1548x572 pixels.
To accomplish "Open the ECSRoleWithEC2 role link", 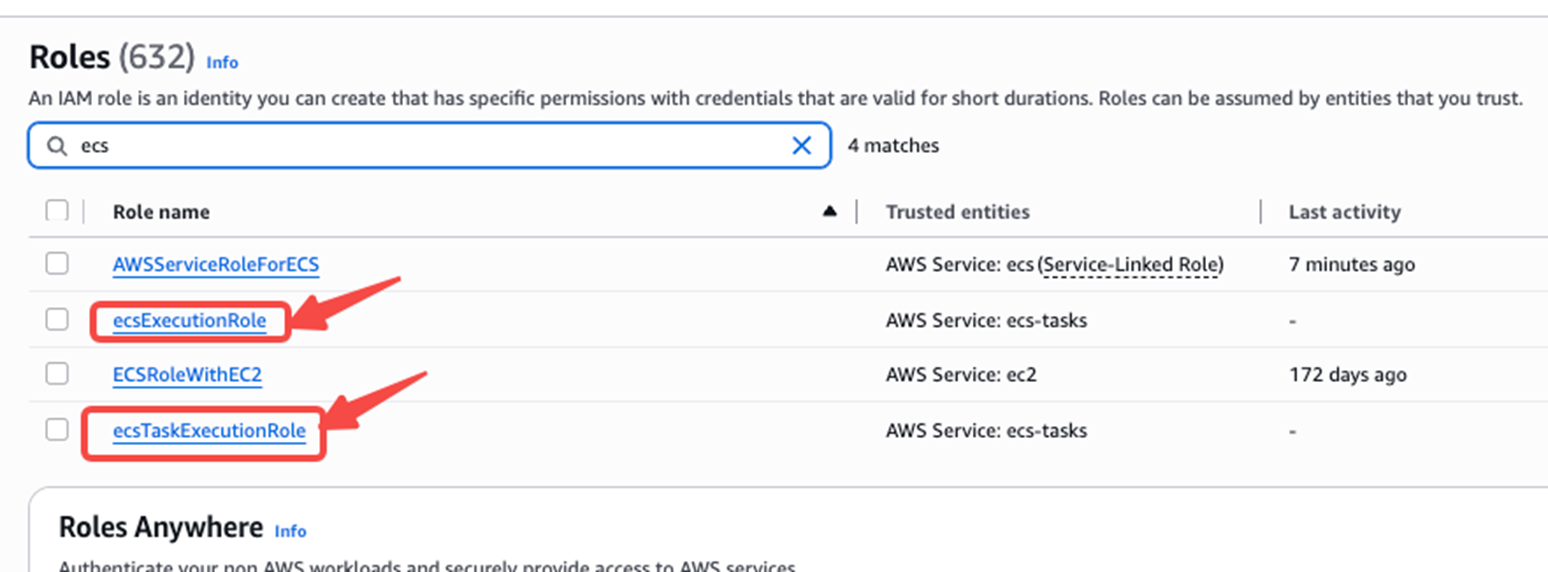I will point(187,375).
